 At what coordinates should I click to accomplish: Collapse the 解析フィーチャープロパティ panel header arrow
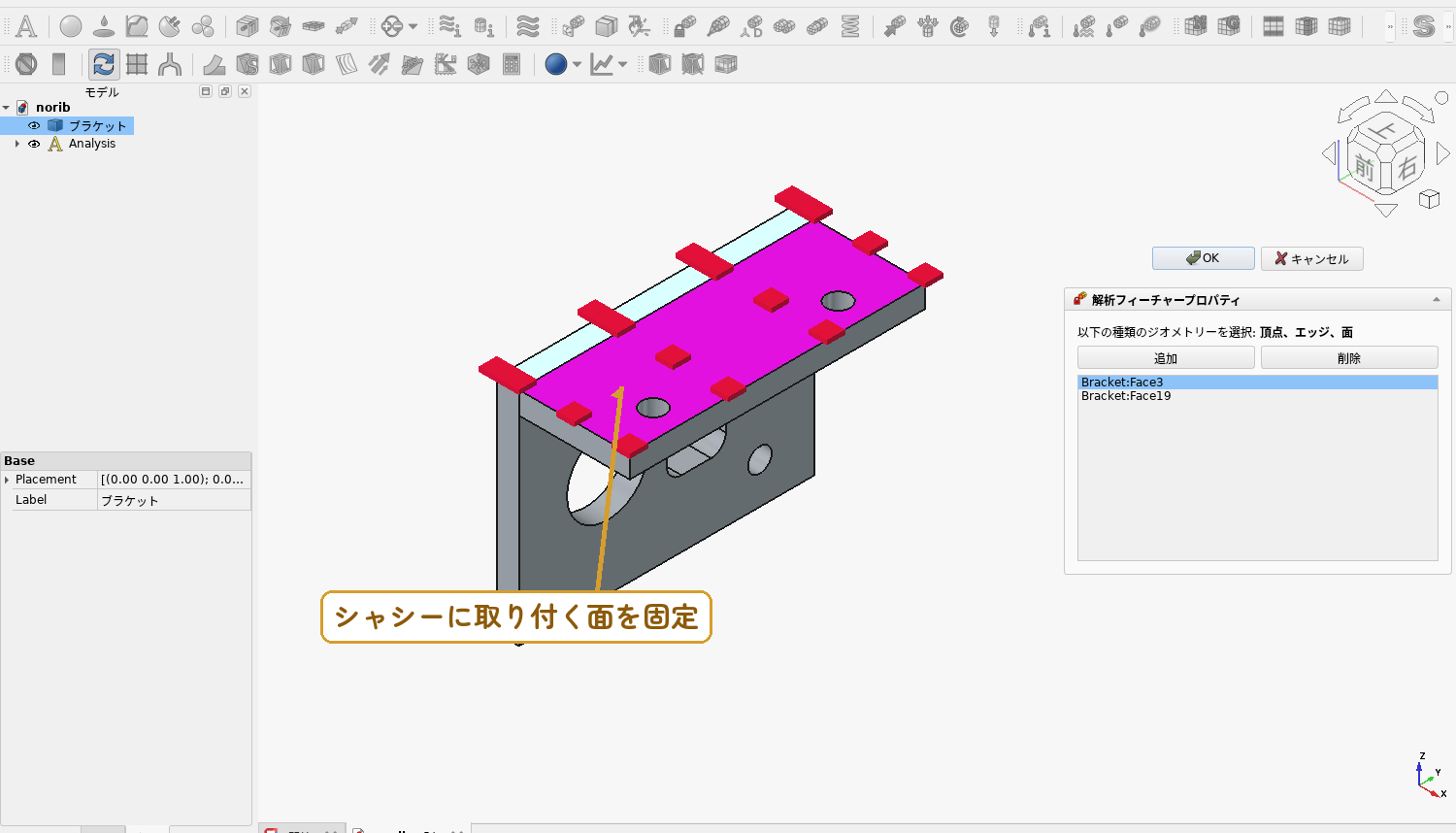pyautogui.click(x=1437, y=300)
